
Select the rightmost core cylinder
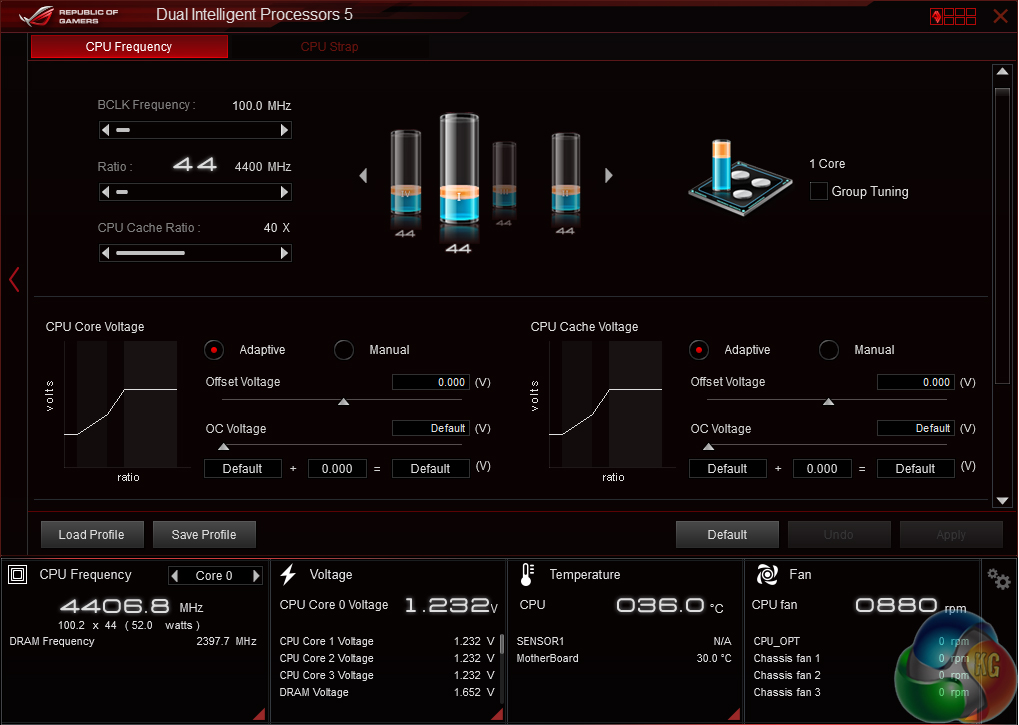click(x=565, y=173)
